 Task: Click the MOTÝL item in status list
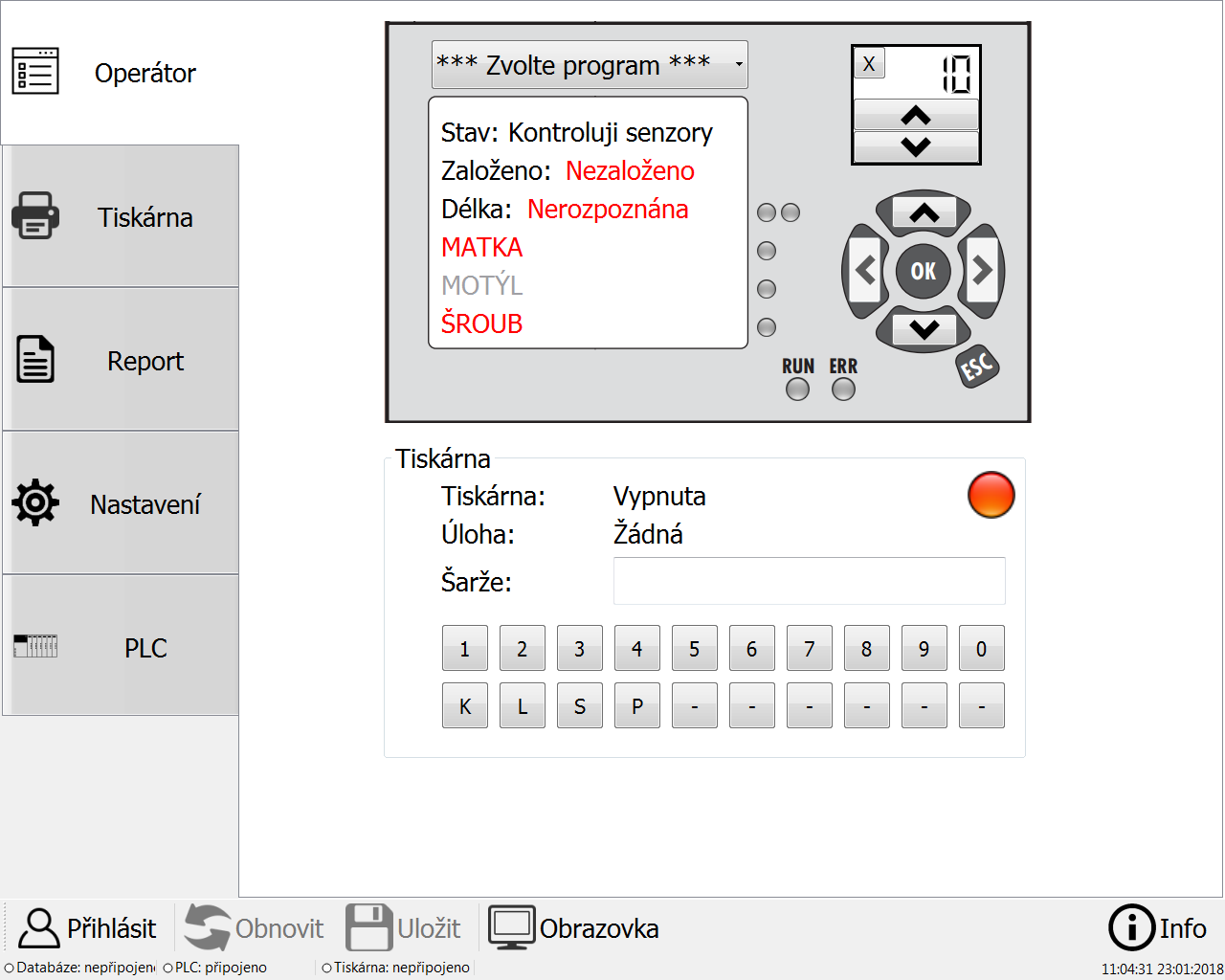(482, 285)
